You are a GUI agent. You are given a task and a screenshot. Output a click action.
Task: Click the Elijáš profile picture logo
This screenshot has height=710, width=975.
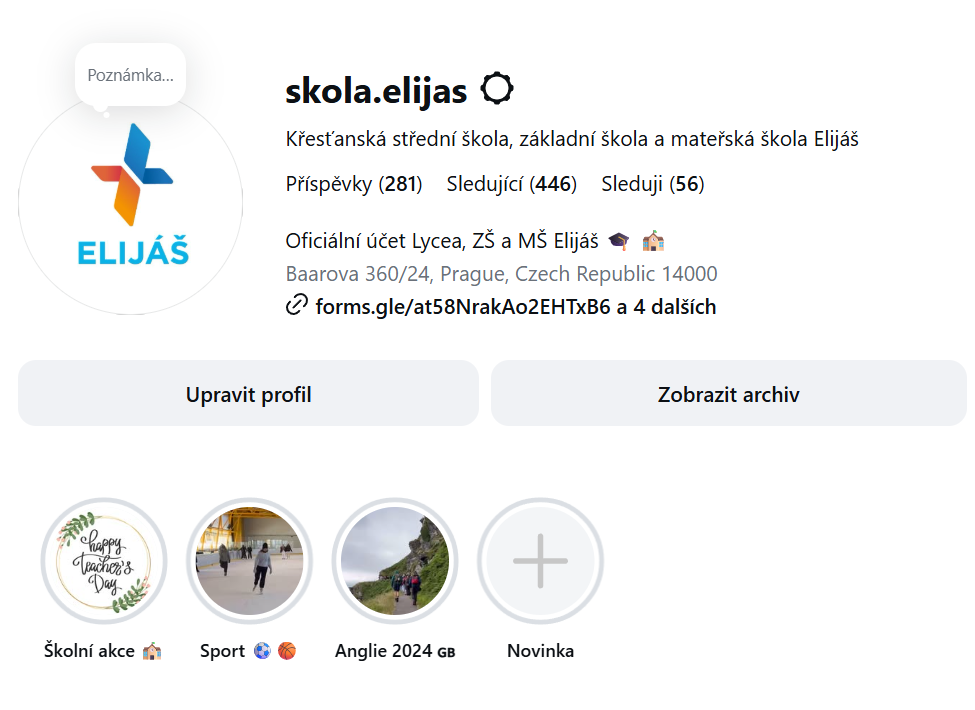[x=131, y=203]
